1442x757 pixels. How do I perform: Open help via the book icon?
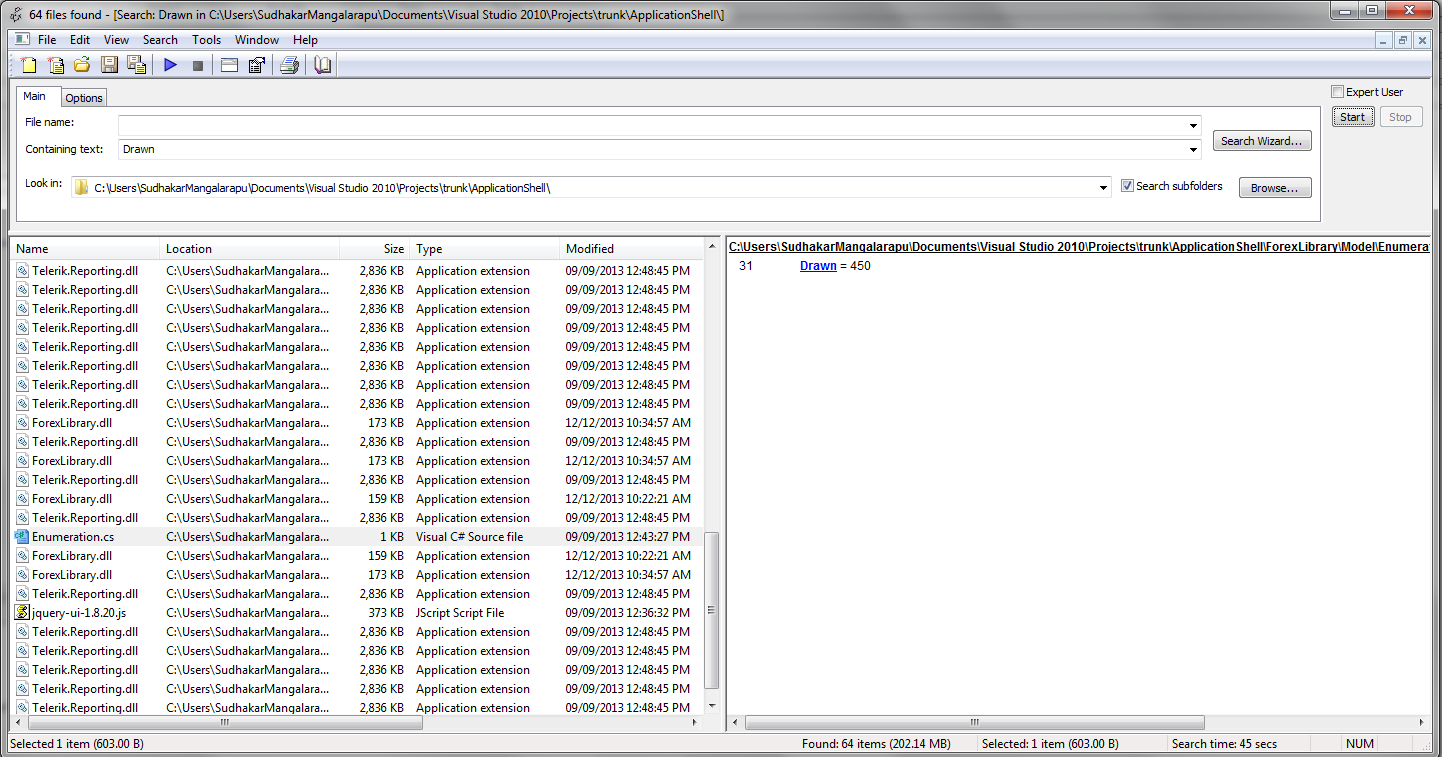click(x=322, y=64)
